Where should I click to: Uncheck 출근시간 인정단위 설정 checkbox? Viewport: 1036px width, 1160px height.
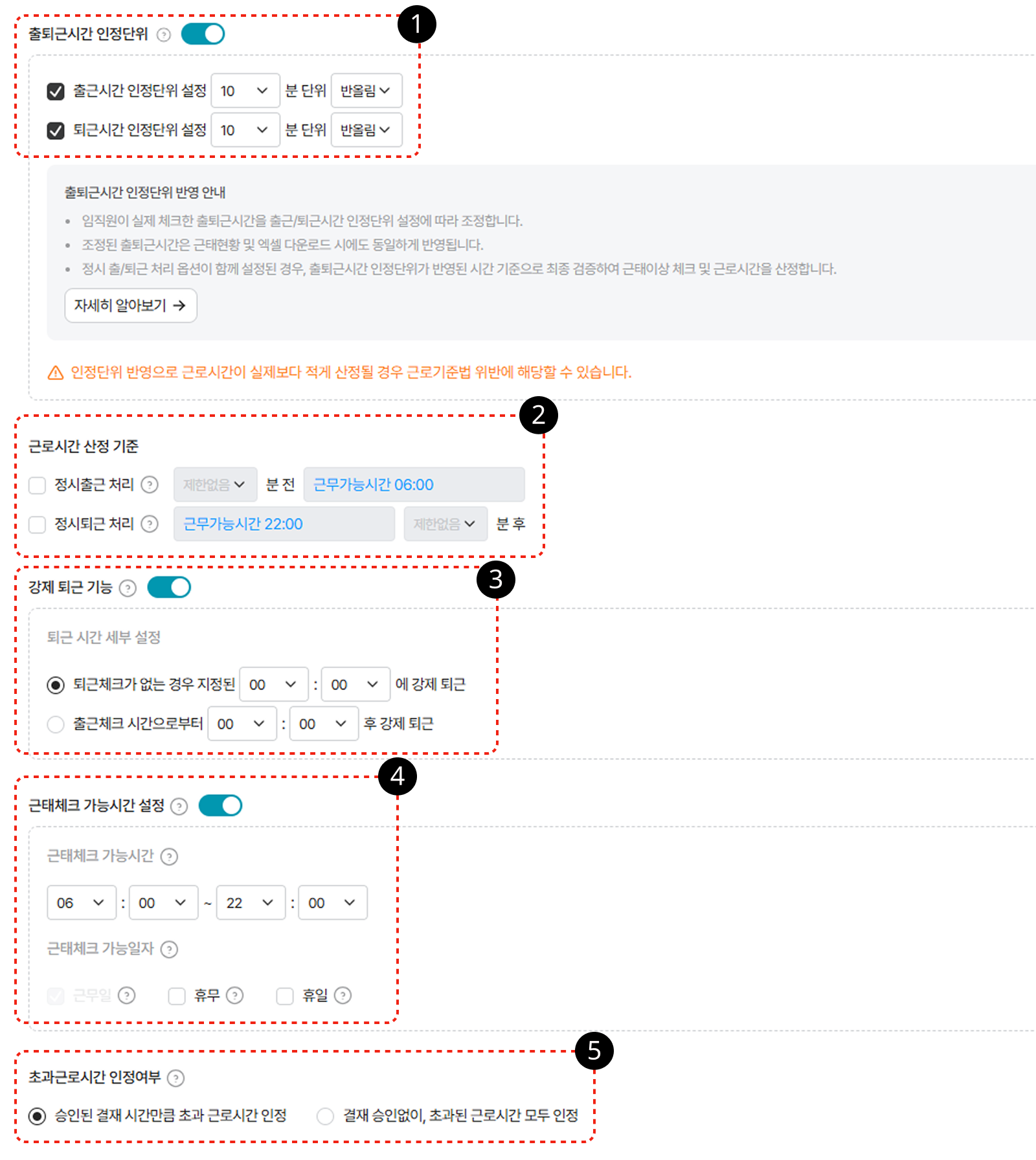pos(56,91)
